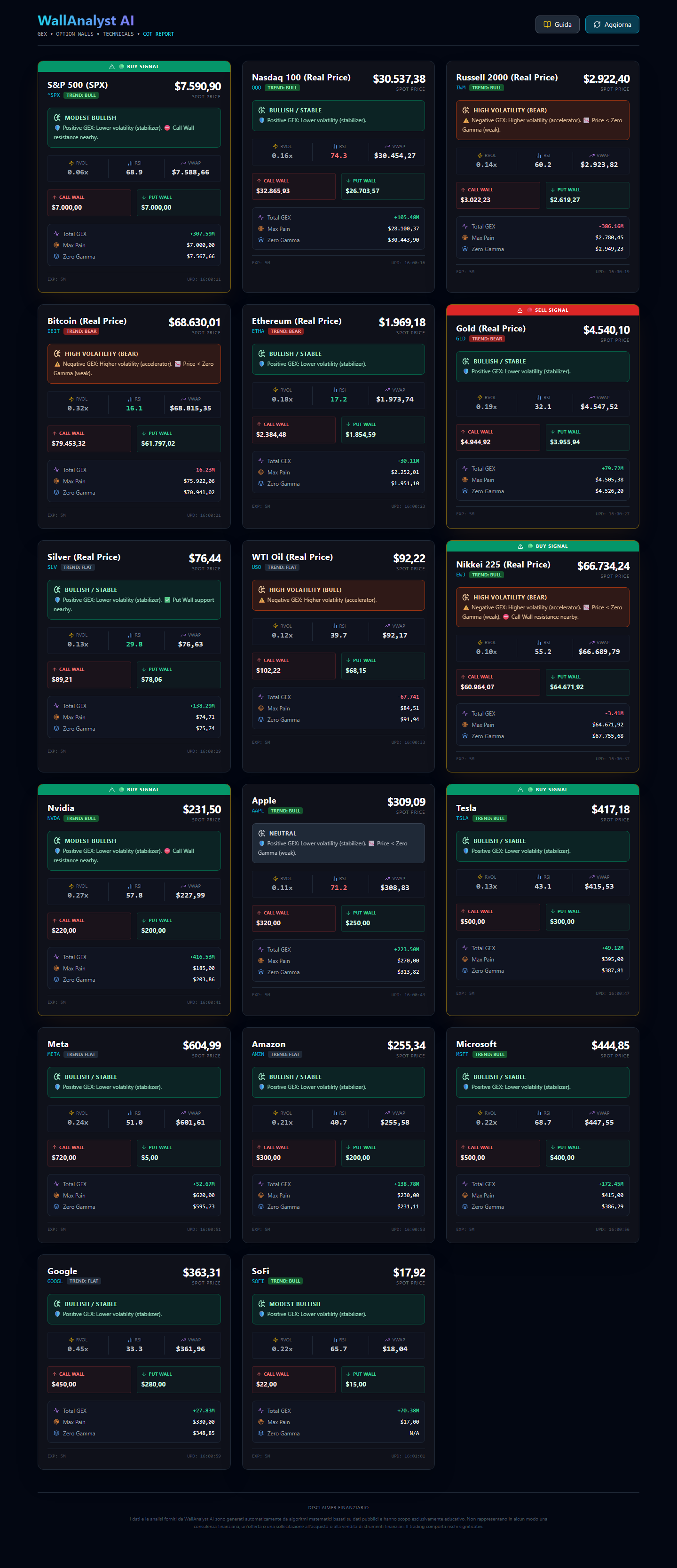Click the warning triangle in Gold SELL SIGNAL banner
Screen dimensions: 677x1568
[x=520, y=310]
